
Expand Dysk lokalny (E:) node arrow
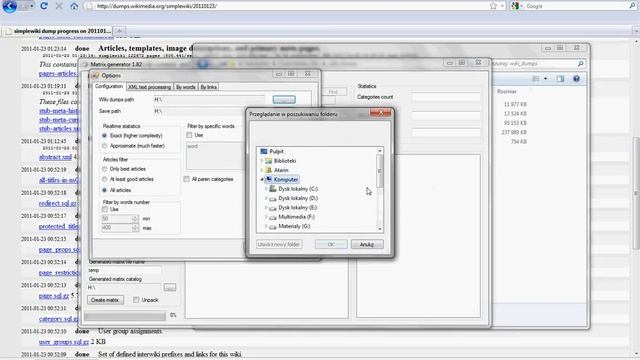point(266,208)
